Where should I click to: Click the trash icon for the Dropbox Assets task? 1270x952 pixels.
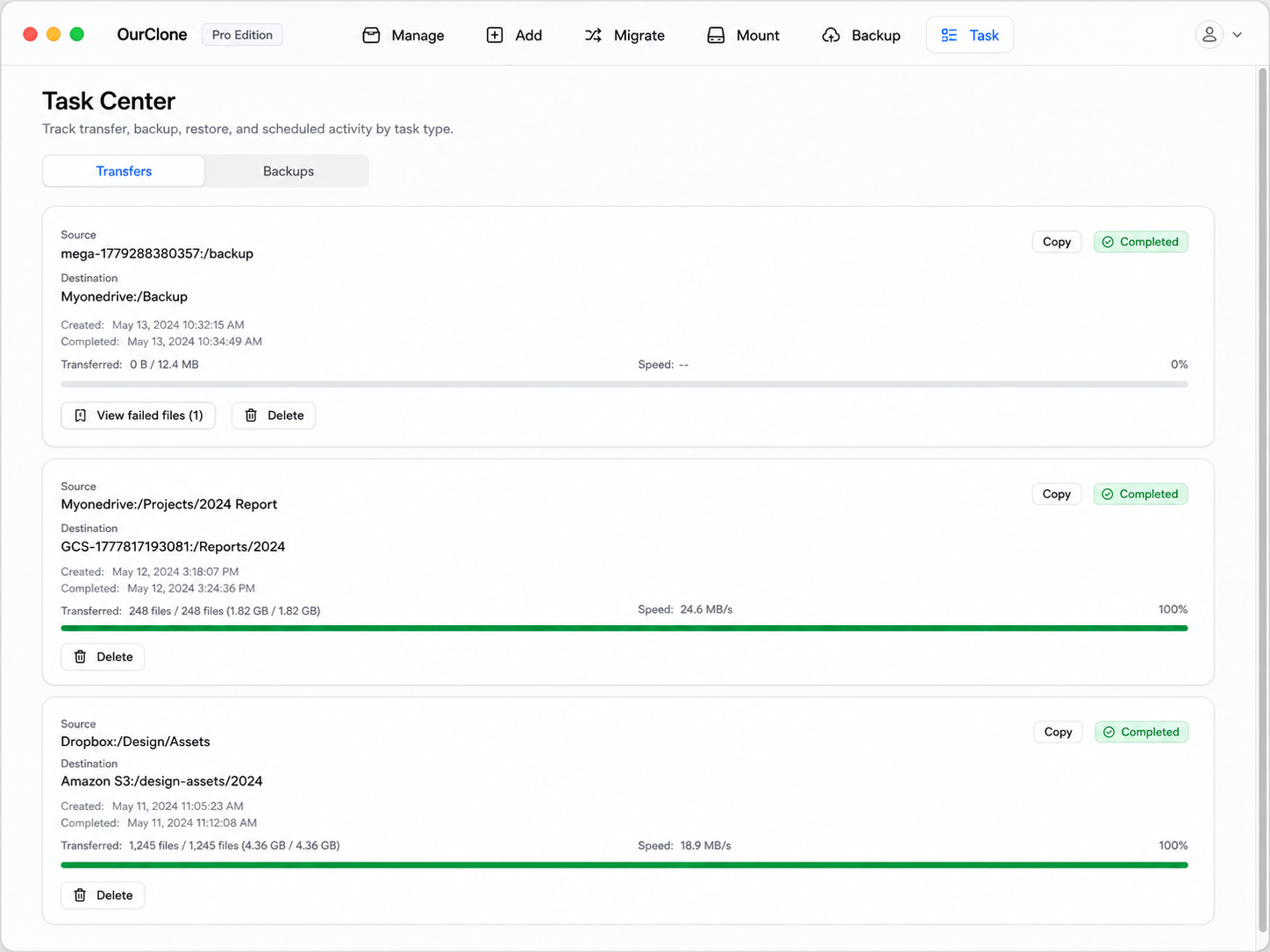pyautogui.click(x=80, y=895)
